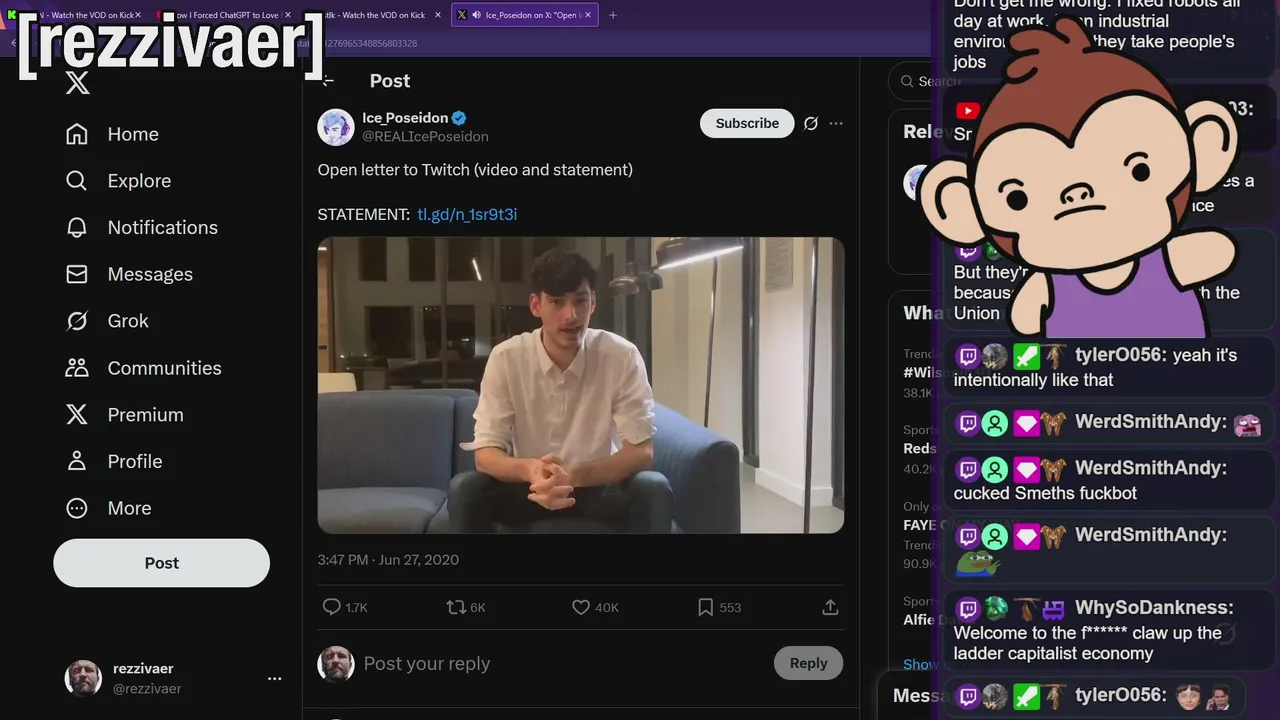Go back using the arrow beside Post
Image resolution: width=1280 pixels, height=720 pixels.
tap(328, 81)
